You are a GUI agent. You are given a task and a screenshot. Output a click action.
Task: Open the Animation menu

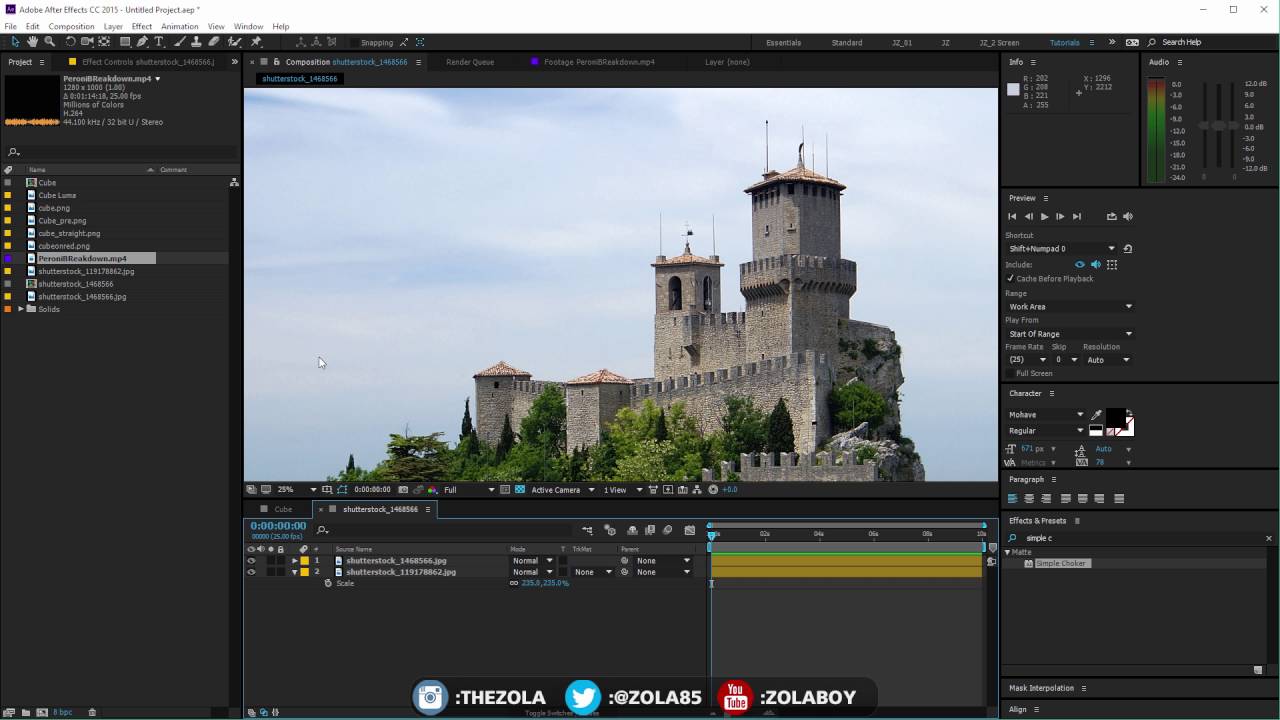pos(180,26)
